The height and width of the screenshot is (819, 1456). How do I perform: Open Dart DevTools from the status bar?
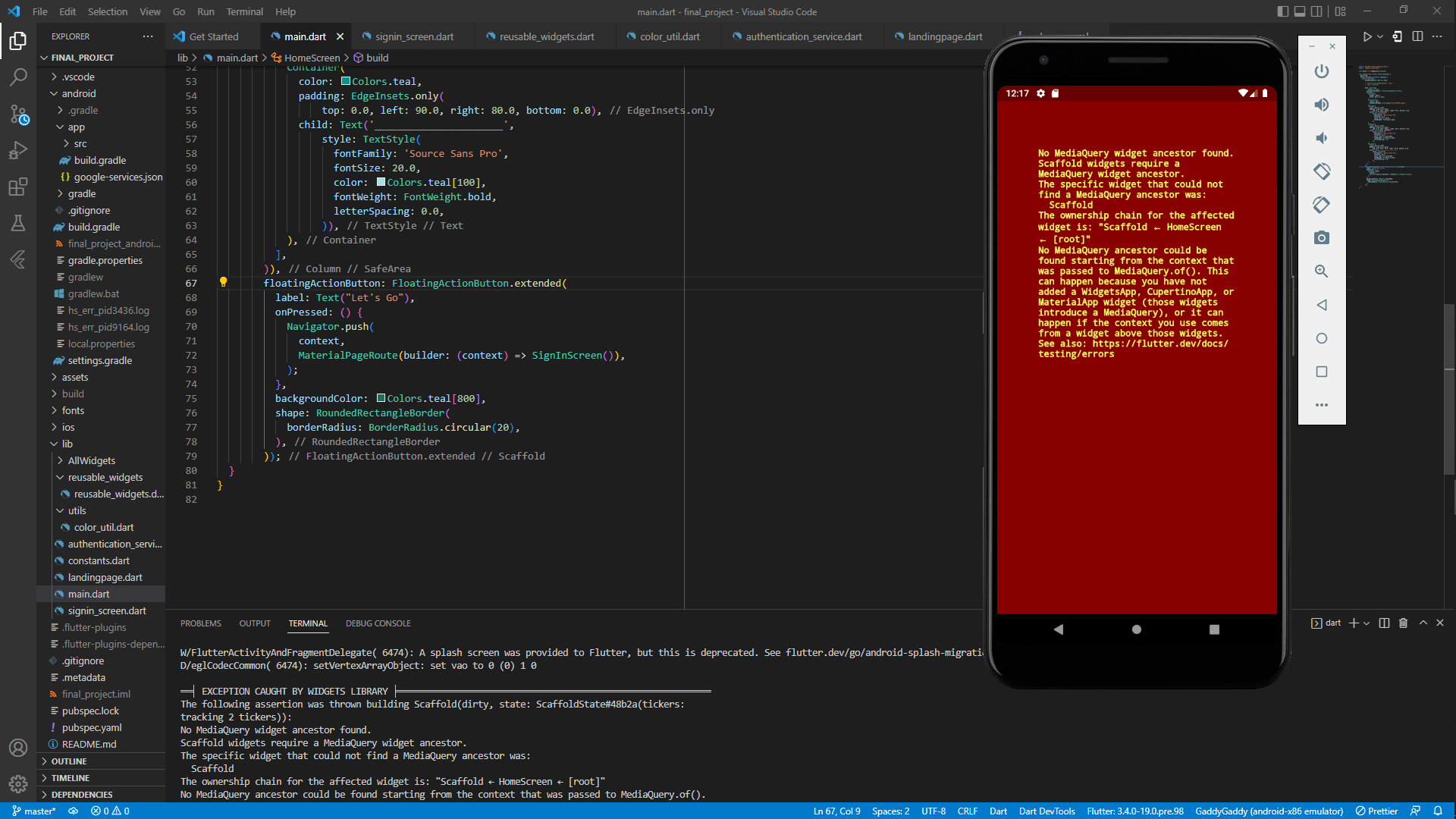click(1046, 811)
